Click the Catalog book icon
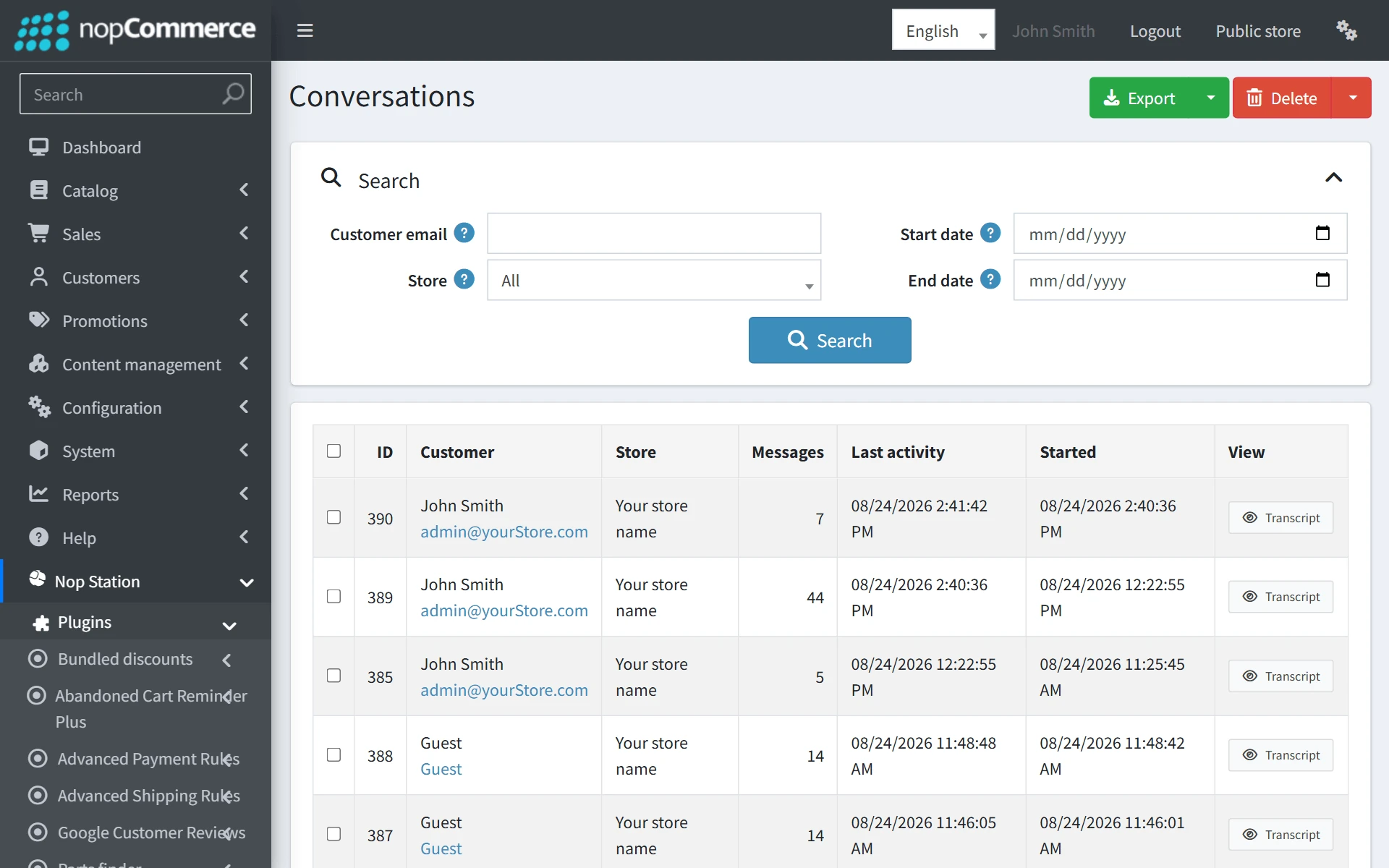This screenshot has height=868, width=1389. tap(38, 190)
